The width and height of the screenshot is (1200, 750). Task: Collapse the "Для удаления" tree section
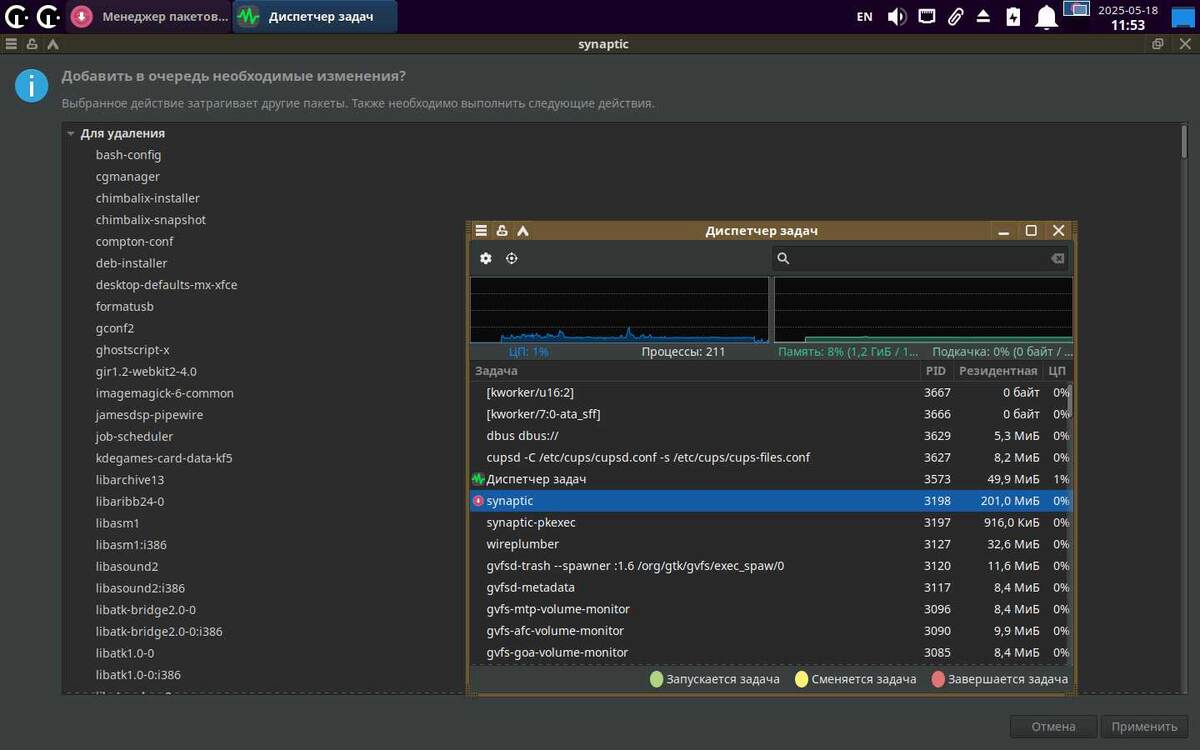pyautogui.click(x=71, y=133)
